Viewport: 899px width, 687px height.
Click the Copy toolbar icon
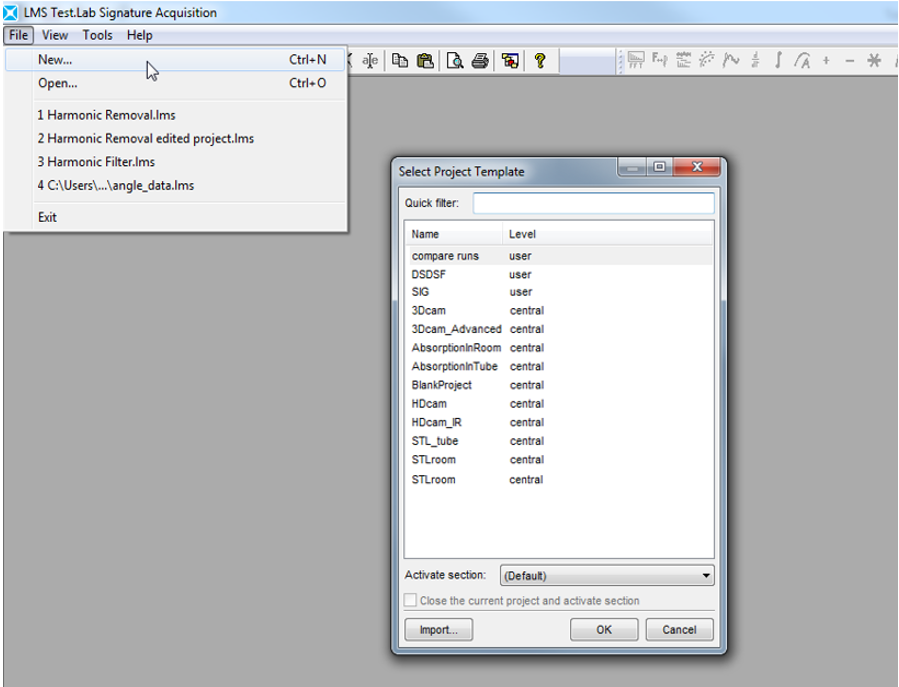(400, 60)
